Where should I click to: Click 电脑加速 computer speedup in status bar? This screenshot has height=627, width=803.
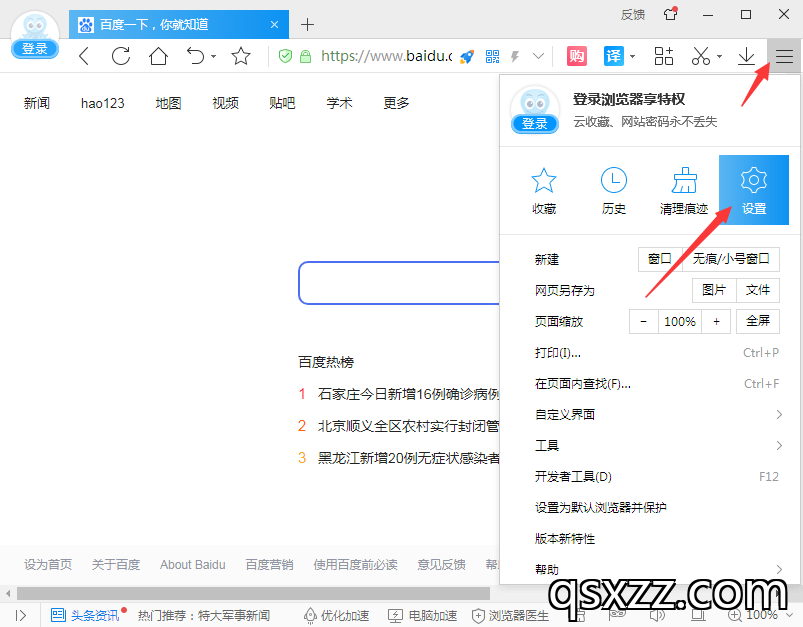(422, 615)
